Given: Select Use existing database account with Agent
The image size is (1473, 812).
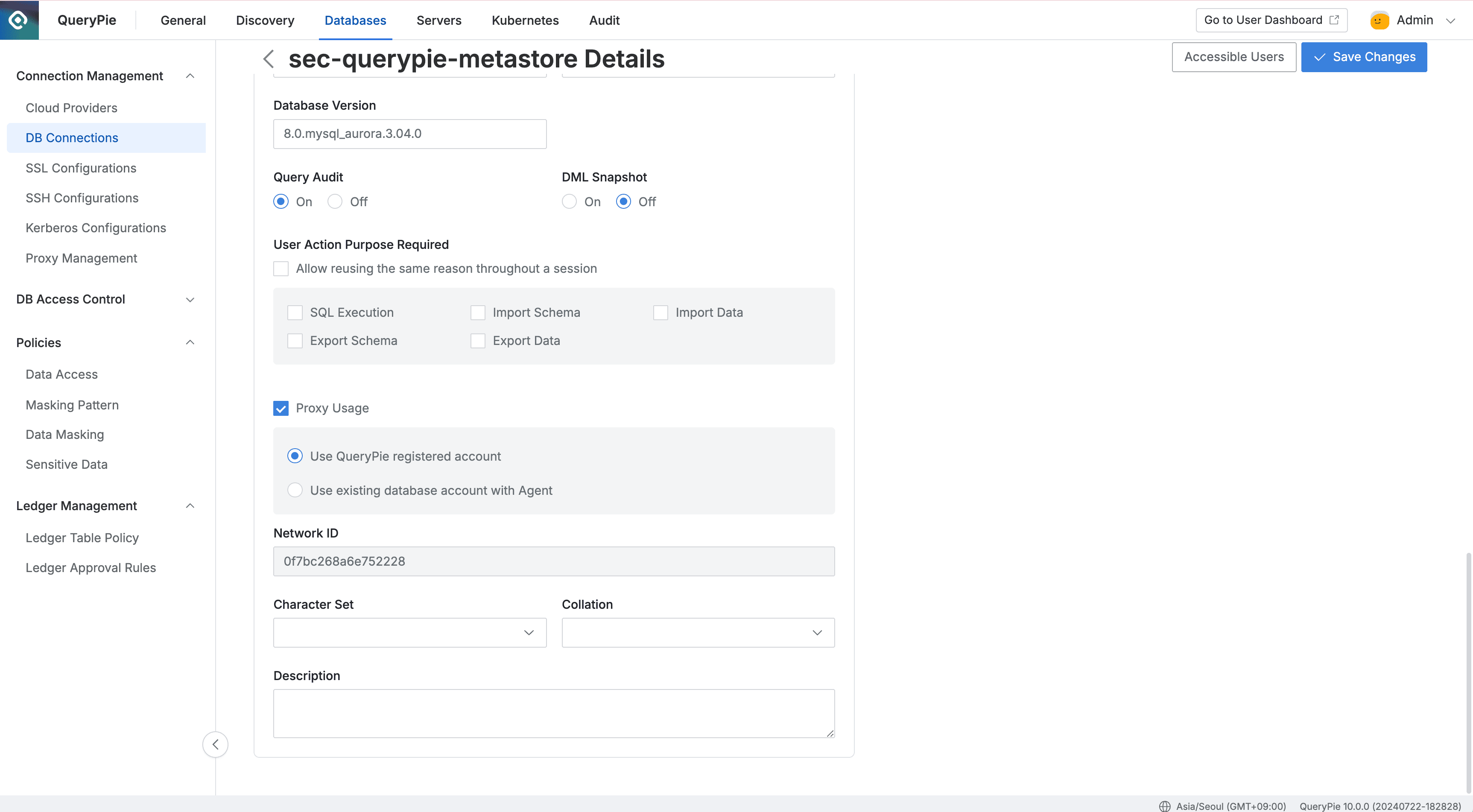Looking at the screenshot, I should [295, 490].
